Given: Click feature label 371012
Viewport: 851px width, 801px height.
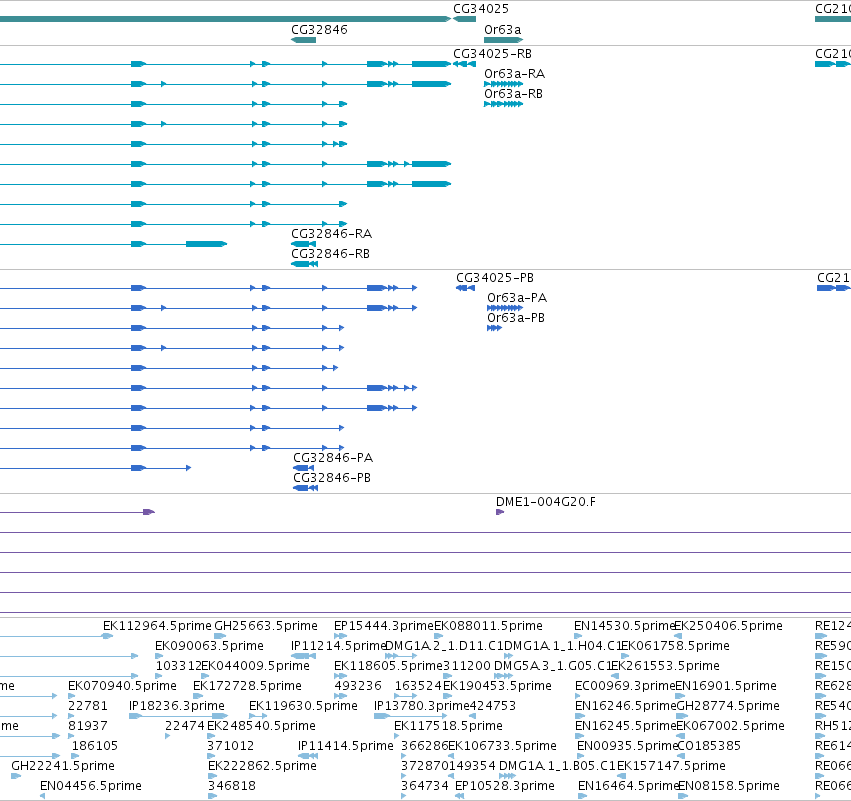Looking at the screenshot, I should pos(230,746).
